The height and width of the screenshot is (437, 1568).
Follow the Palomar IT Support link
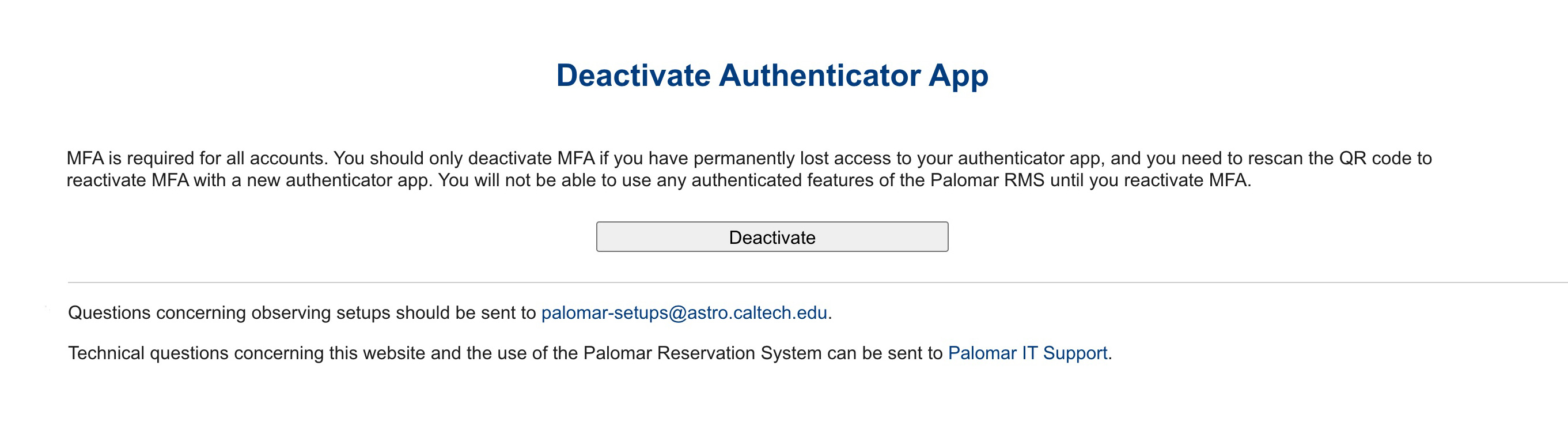click(x=1028, y=353)
